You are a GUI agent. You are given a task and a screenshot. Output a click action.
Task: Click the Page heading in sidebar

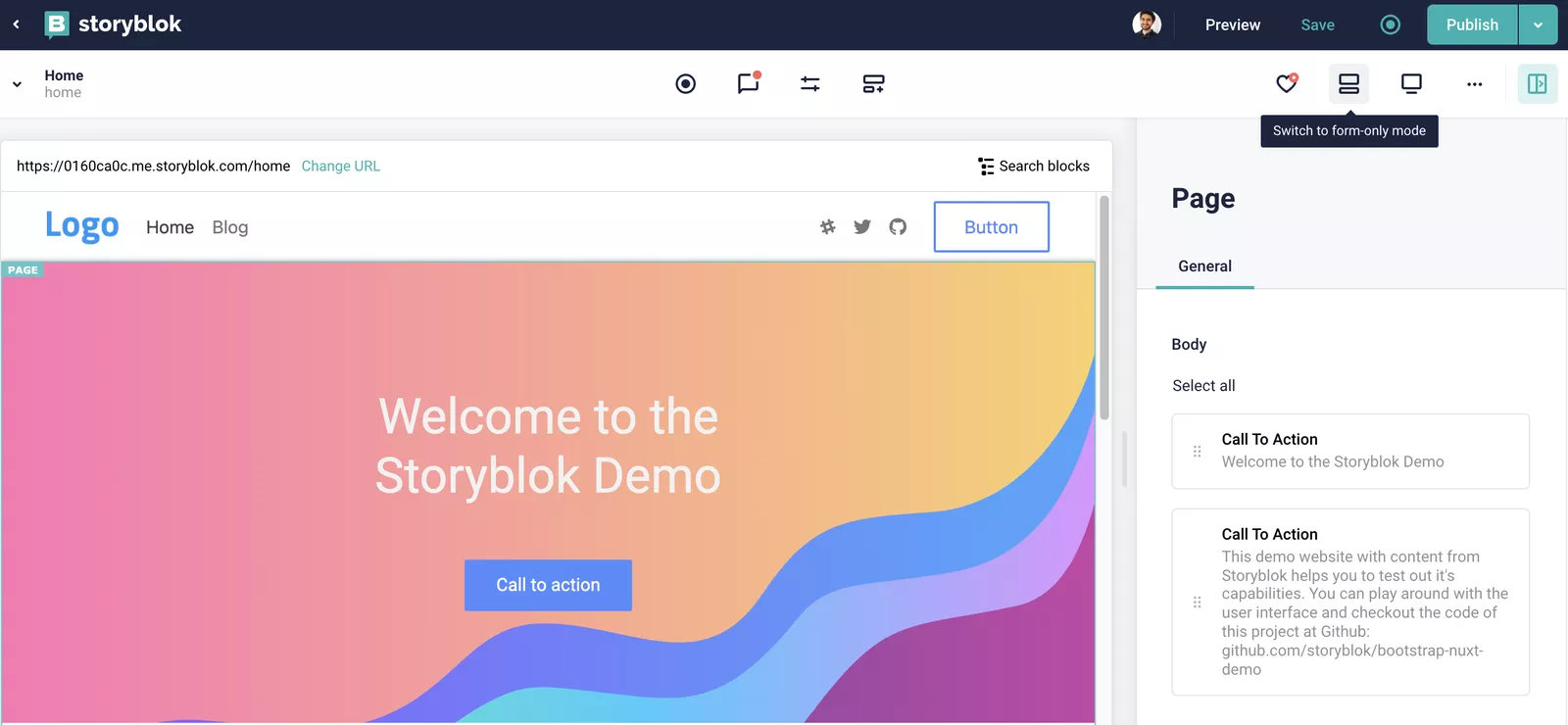(x=1203, y=199)
